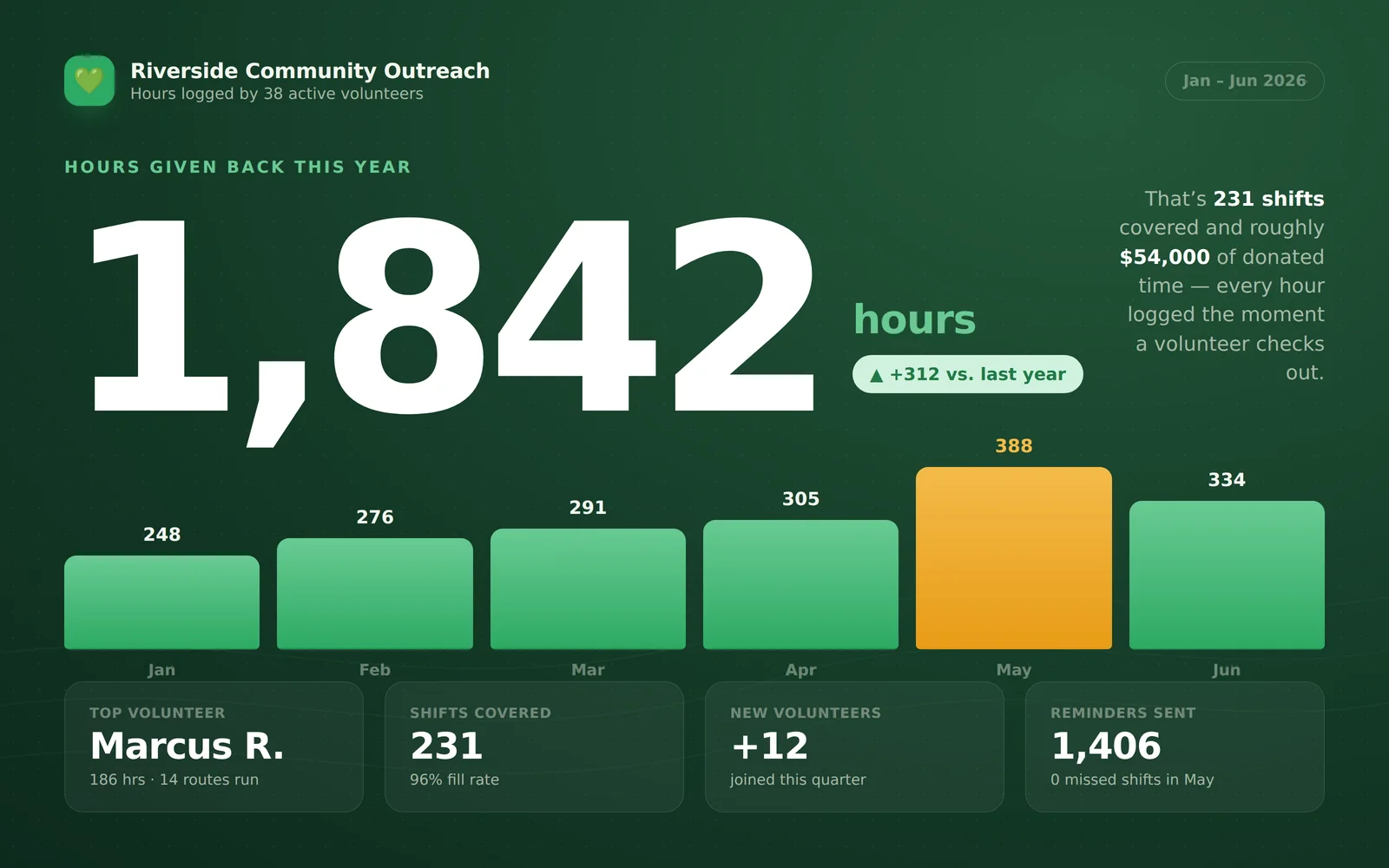Click the 'TOP VOLUNTEER' card label
This screenshot has height=868, width=1389.
click(157, 713)
